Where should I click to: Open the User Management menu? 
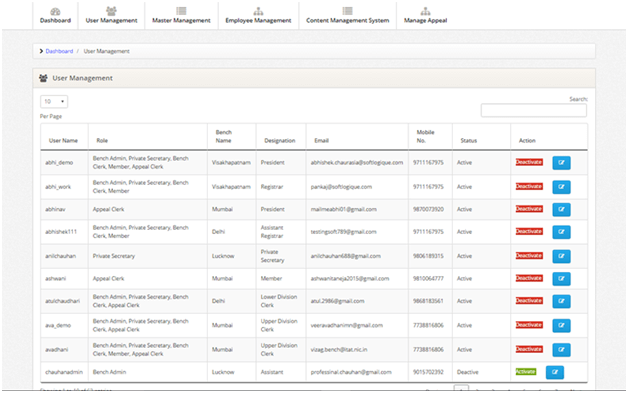[x=111, y=15]
